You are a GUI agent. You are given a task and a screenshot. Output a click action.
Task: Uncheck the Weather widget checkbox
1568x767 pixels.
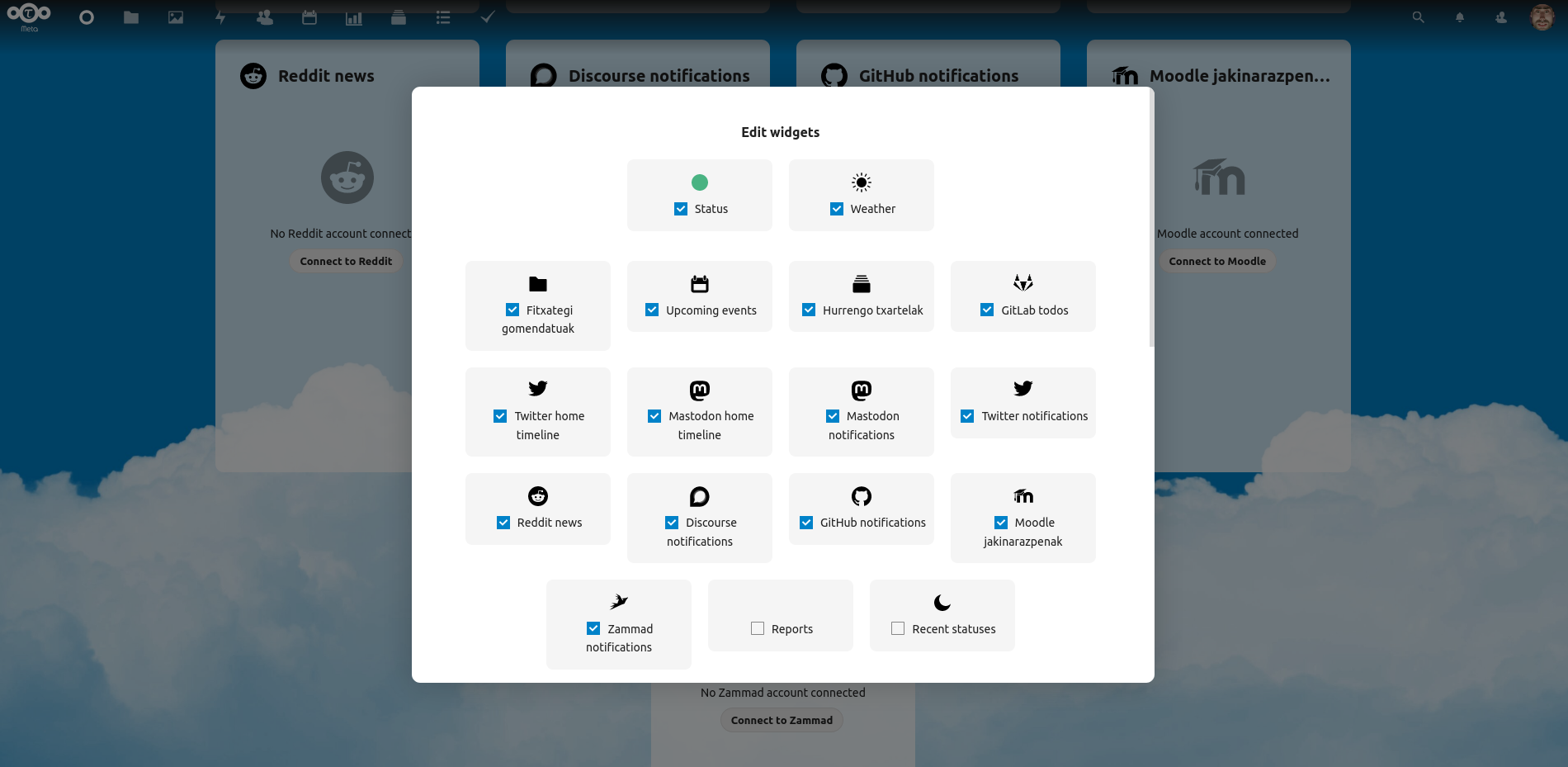pyautogui.click(x=837, y=209)
